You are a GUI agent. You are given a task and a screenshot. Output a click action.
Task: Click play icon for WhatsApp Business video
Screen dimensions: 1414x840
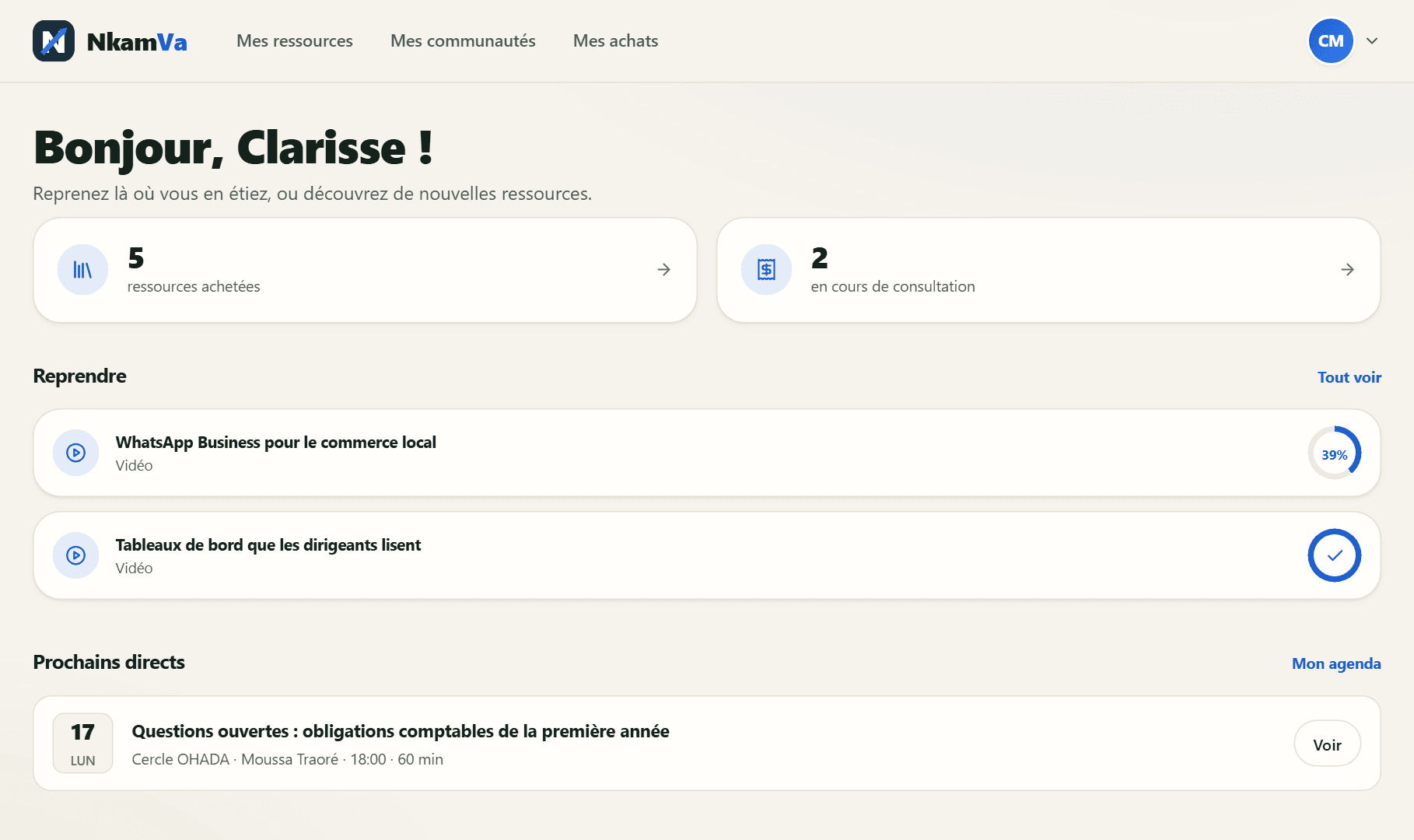point(76,453)
